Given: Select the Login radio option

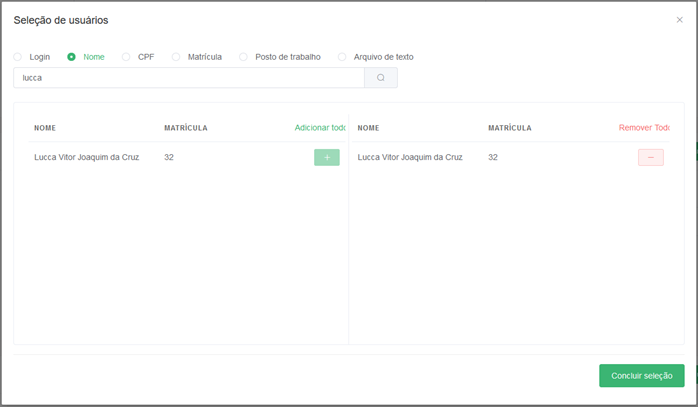Looking at the screenshot, I should [18, 57].
